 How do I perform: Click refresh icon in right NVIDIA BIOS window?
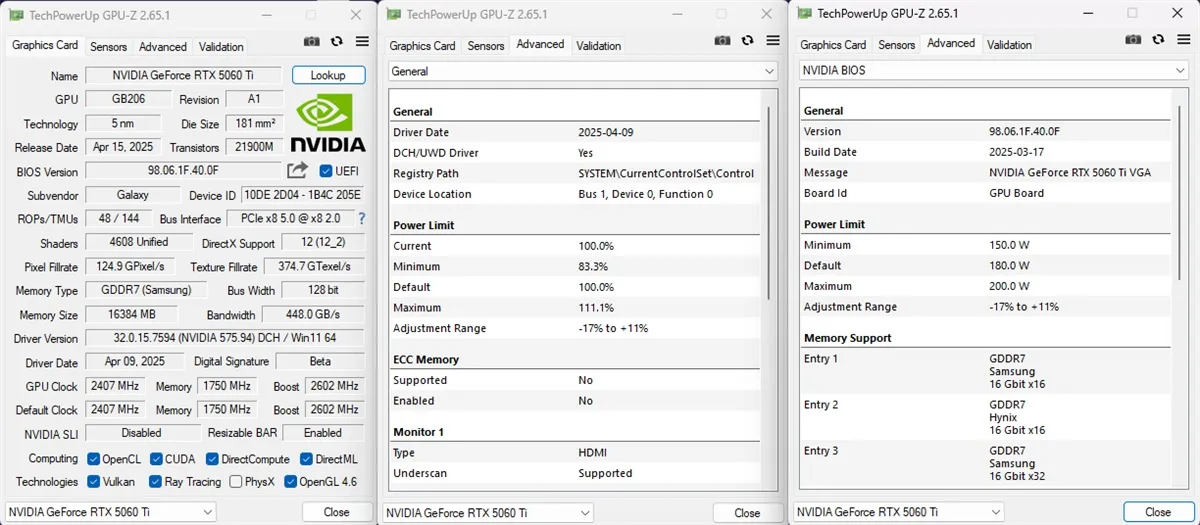(x=1157, y=40)
